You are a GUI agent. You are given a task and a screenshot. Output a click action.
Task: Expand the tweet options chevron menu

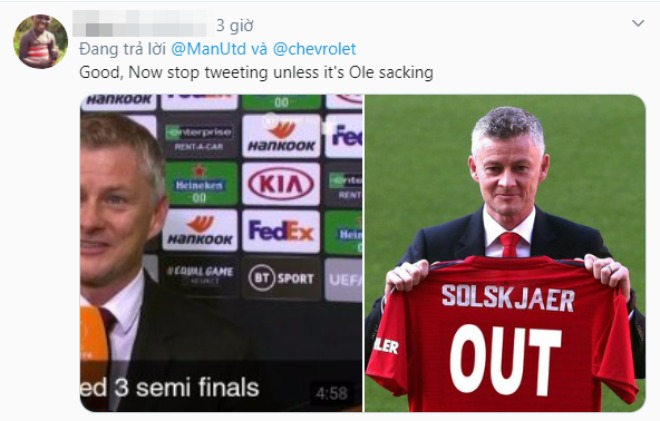pos(638,23)
